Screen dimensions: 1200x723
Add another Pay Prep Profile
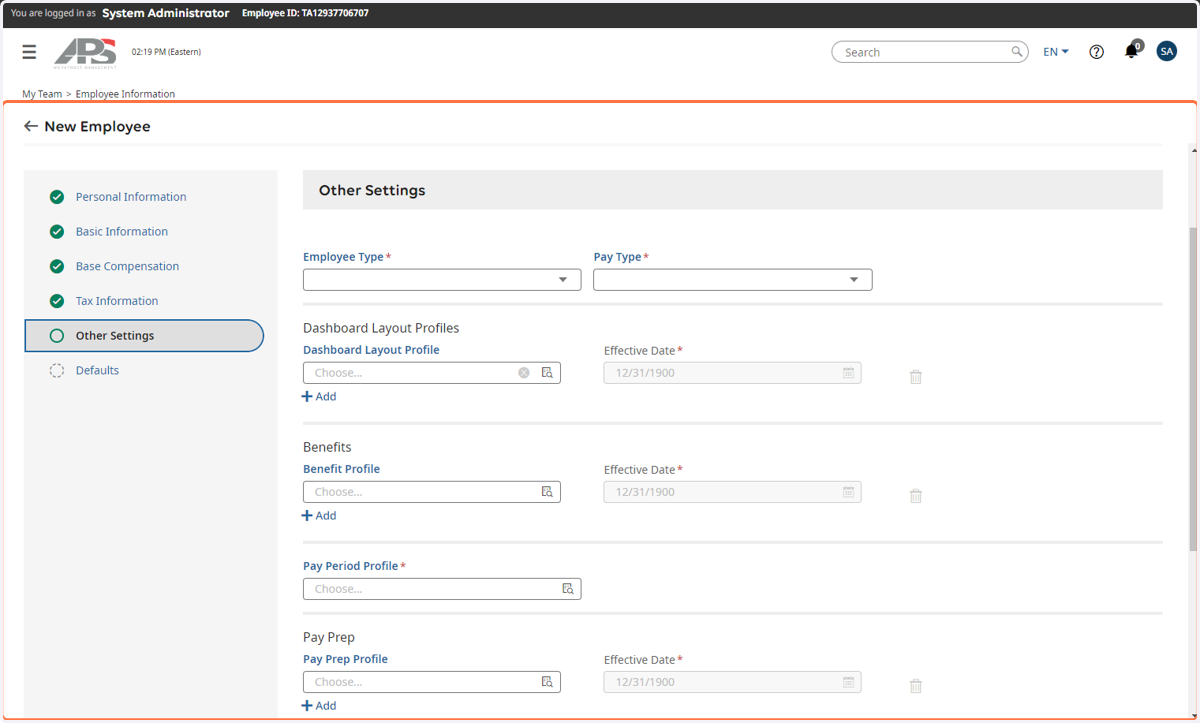point(319,706)
